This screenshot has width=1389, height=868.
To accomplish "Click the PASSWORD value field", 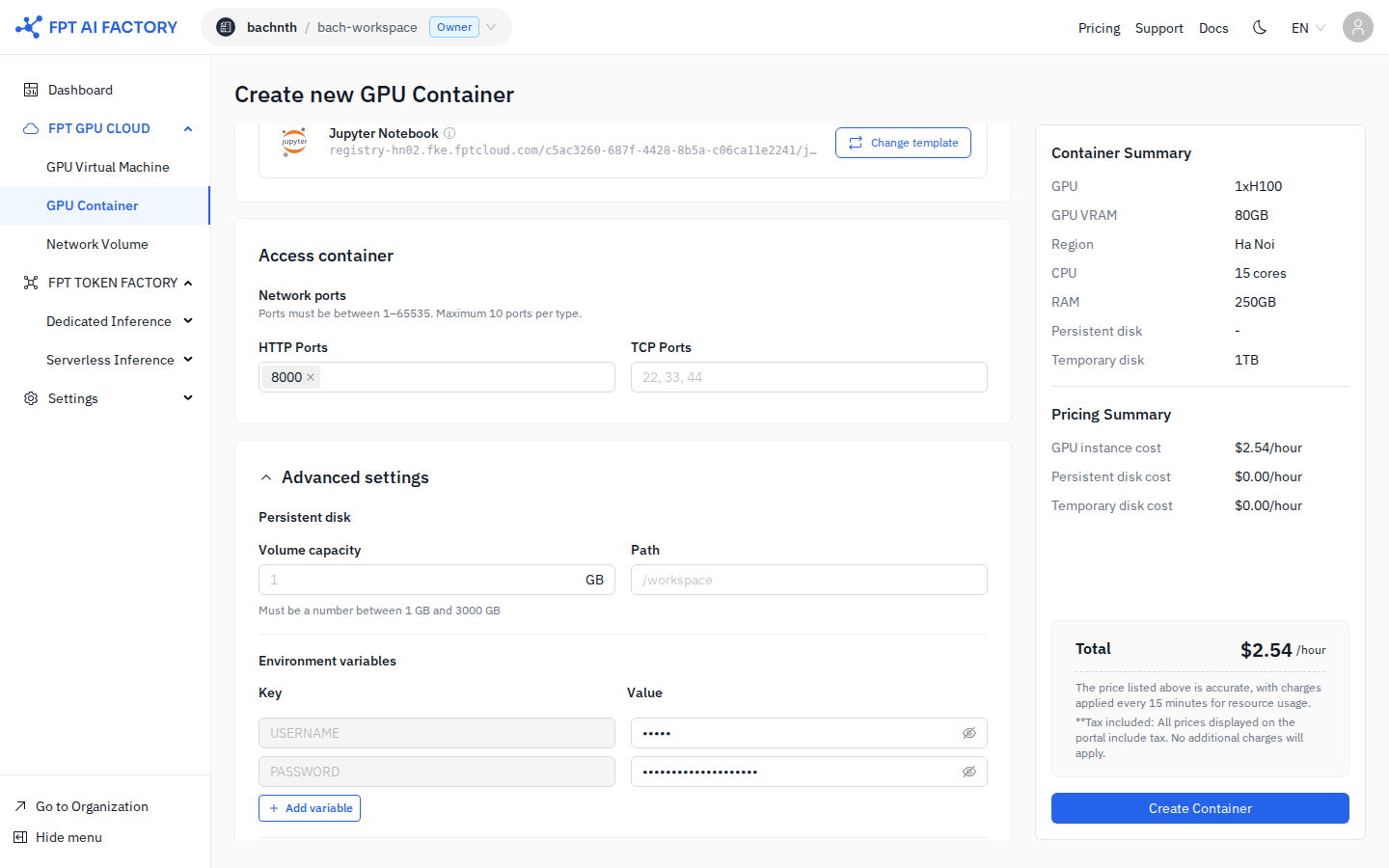I will pyautogui.click(x=809, y=772).
